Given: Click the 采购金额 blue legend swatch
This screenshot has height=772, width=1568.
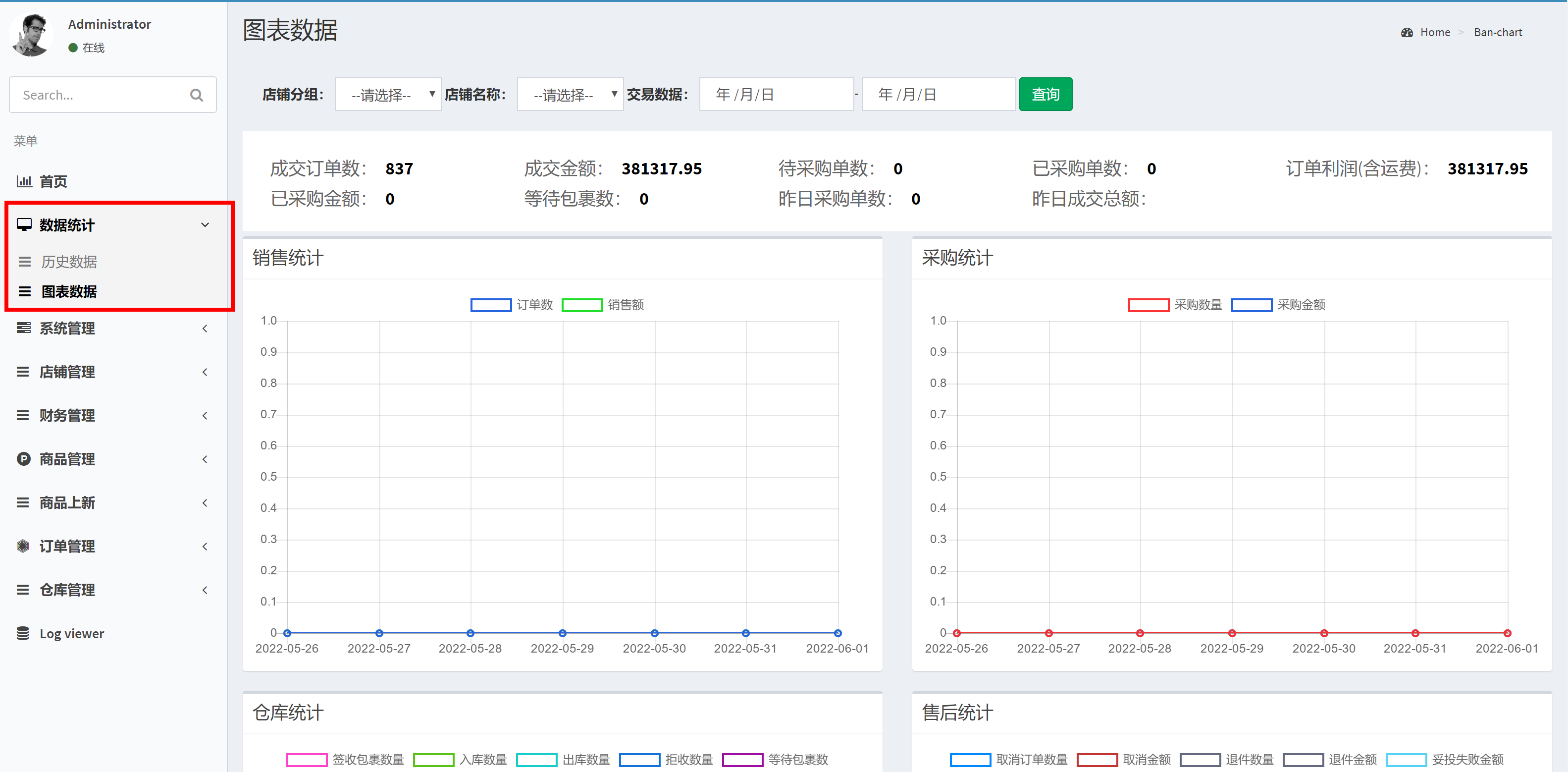Looking at the screenshot, I should click(1251, 304).
